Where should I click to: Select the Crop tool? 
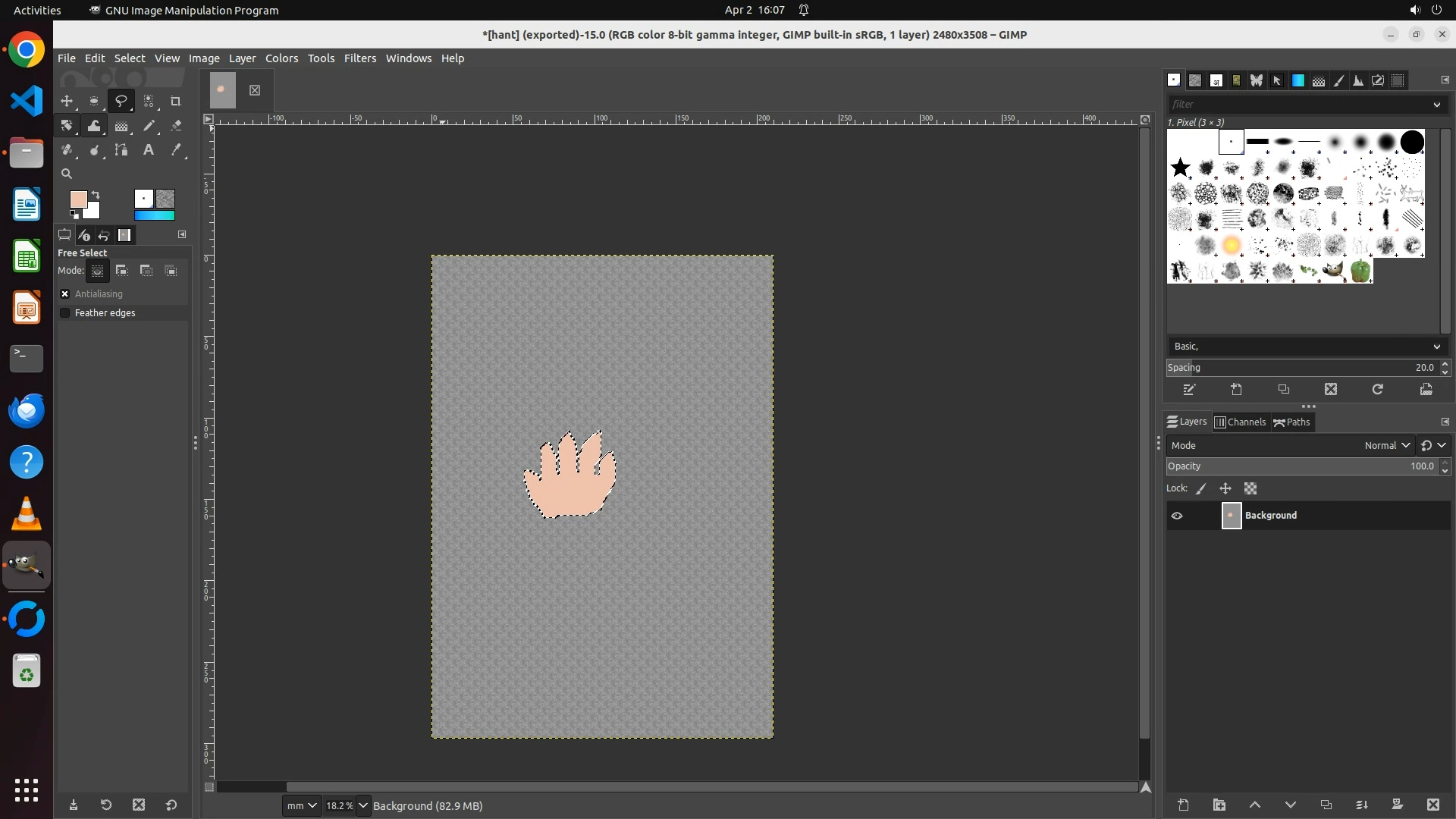click(175, 101)
